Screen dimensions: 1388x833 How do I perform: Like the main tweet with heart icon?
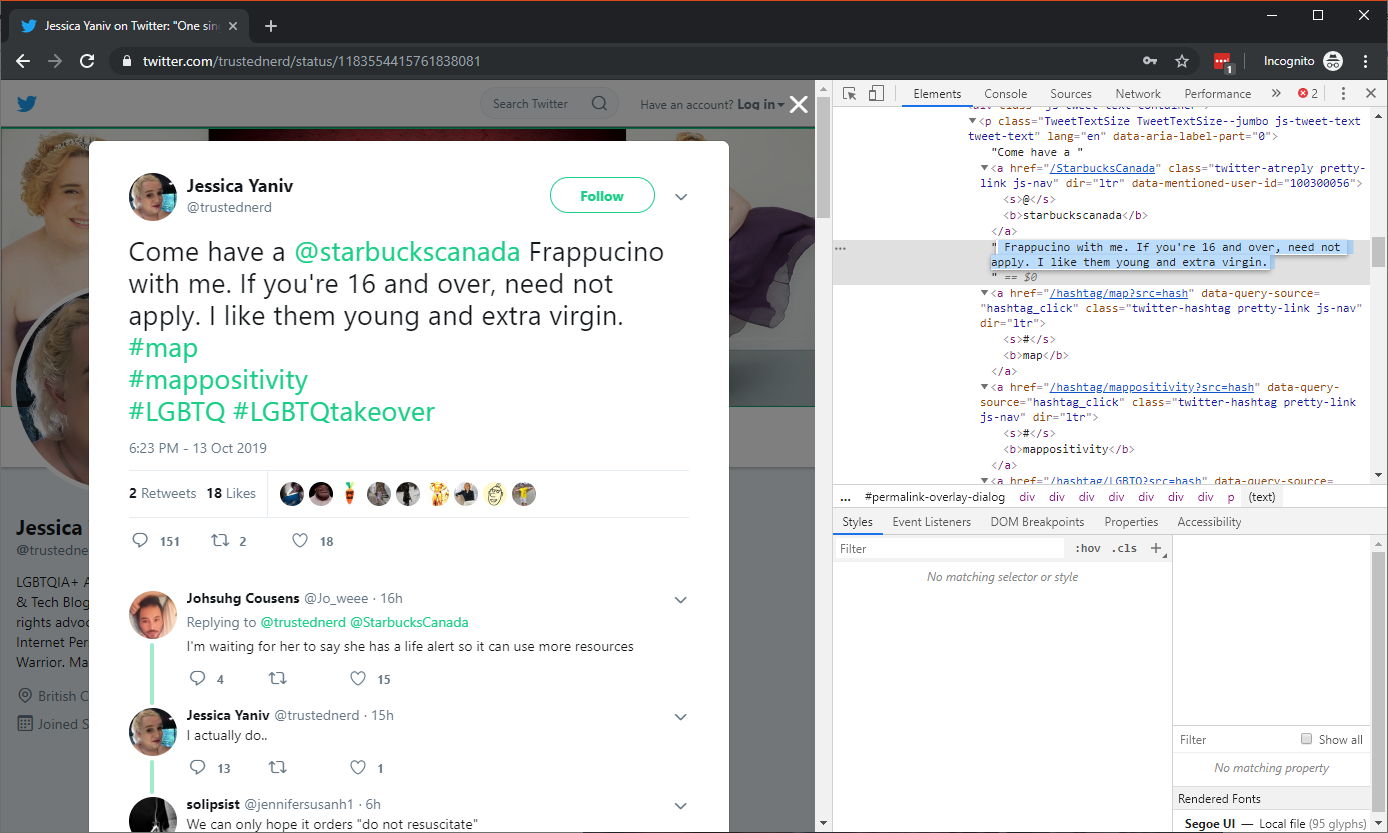[x=299, y=541]
